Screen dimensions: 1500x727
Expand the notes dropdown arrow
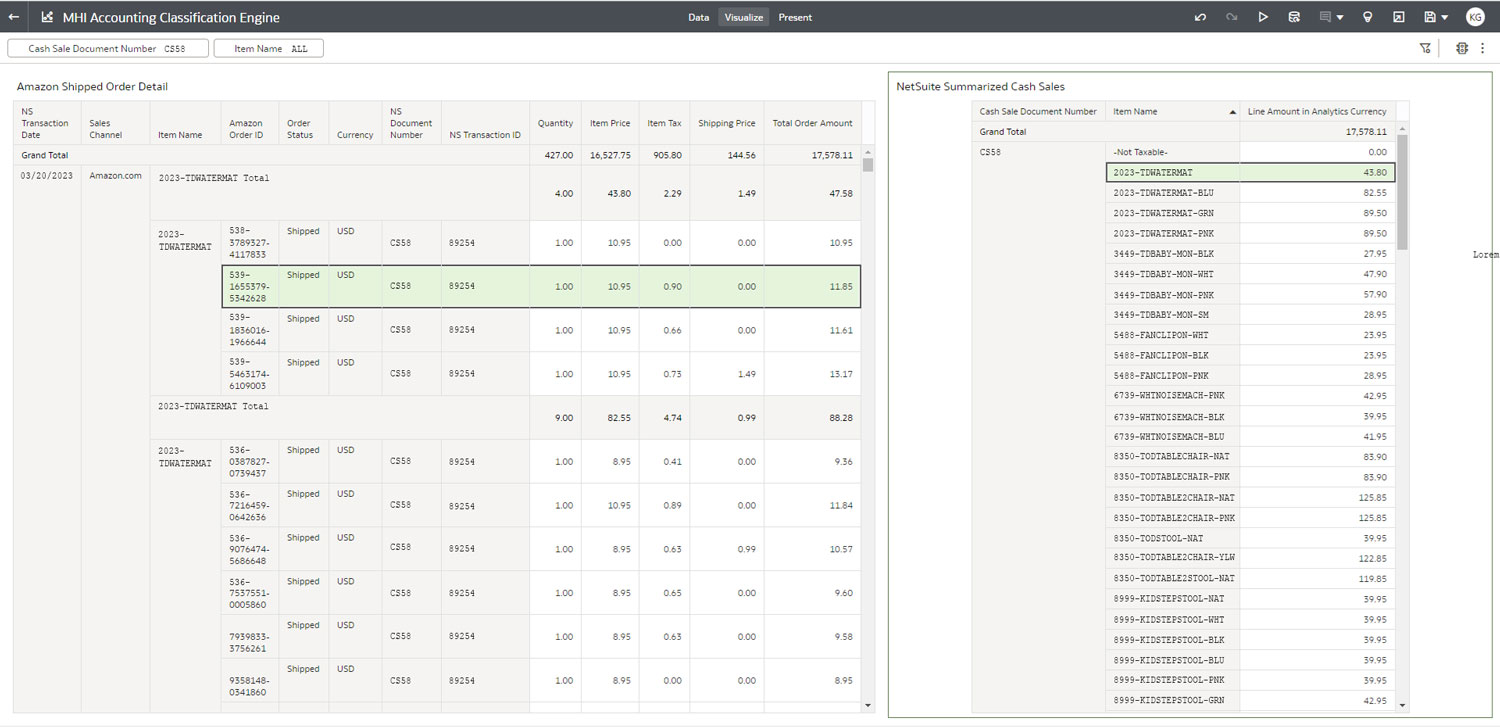[x=1340, y=17]
